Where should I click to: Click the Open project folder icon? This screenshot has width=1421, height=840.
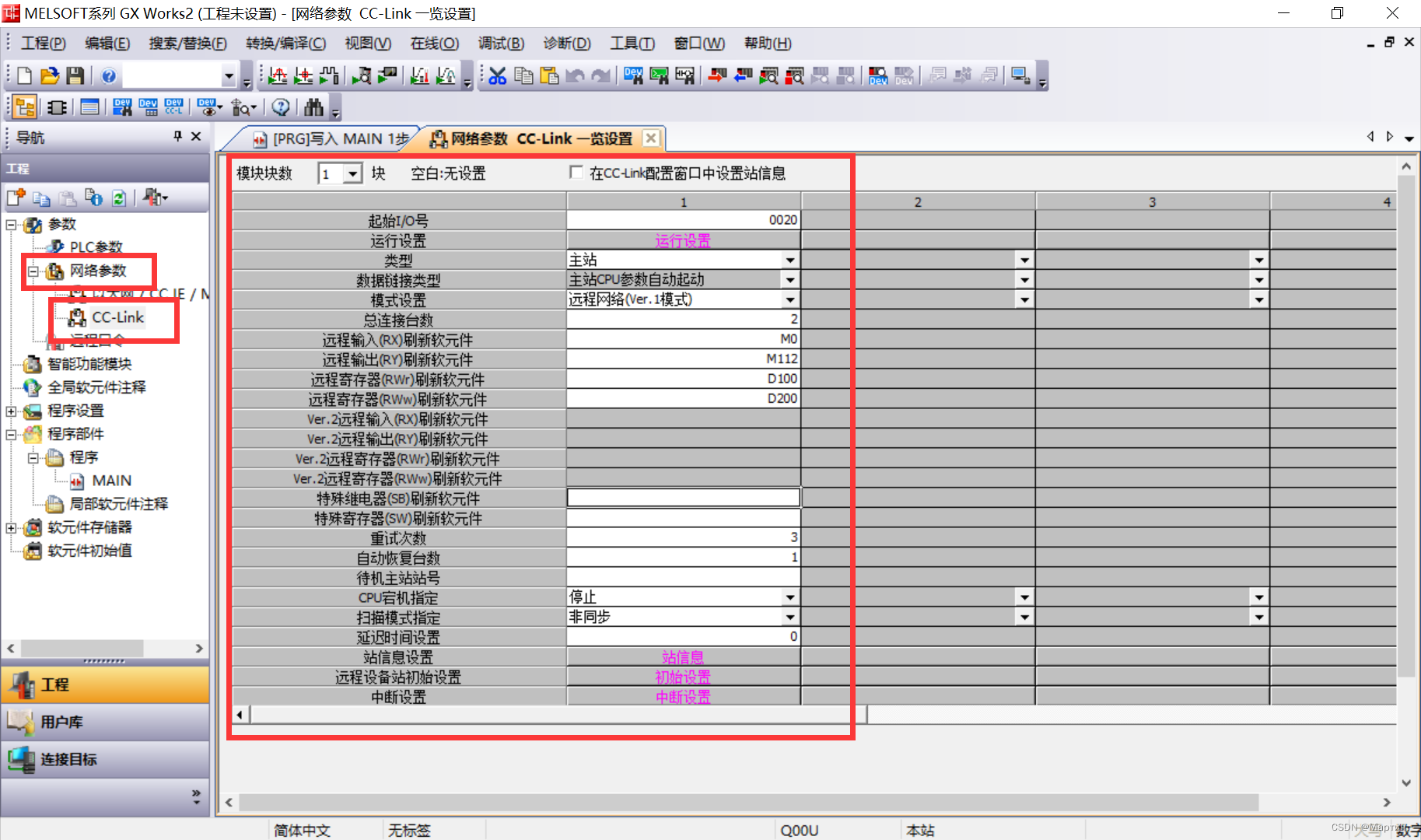click(x=50, y=75)
